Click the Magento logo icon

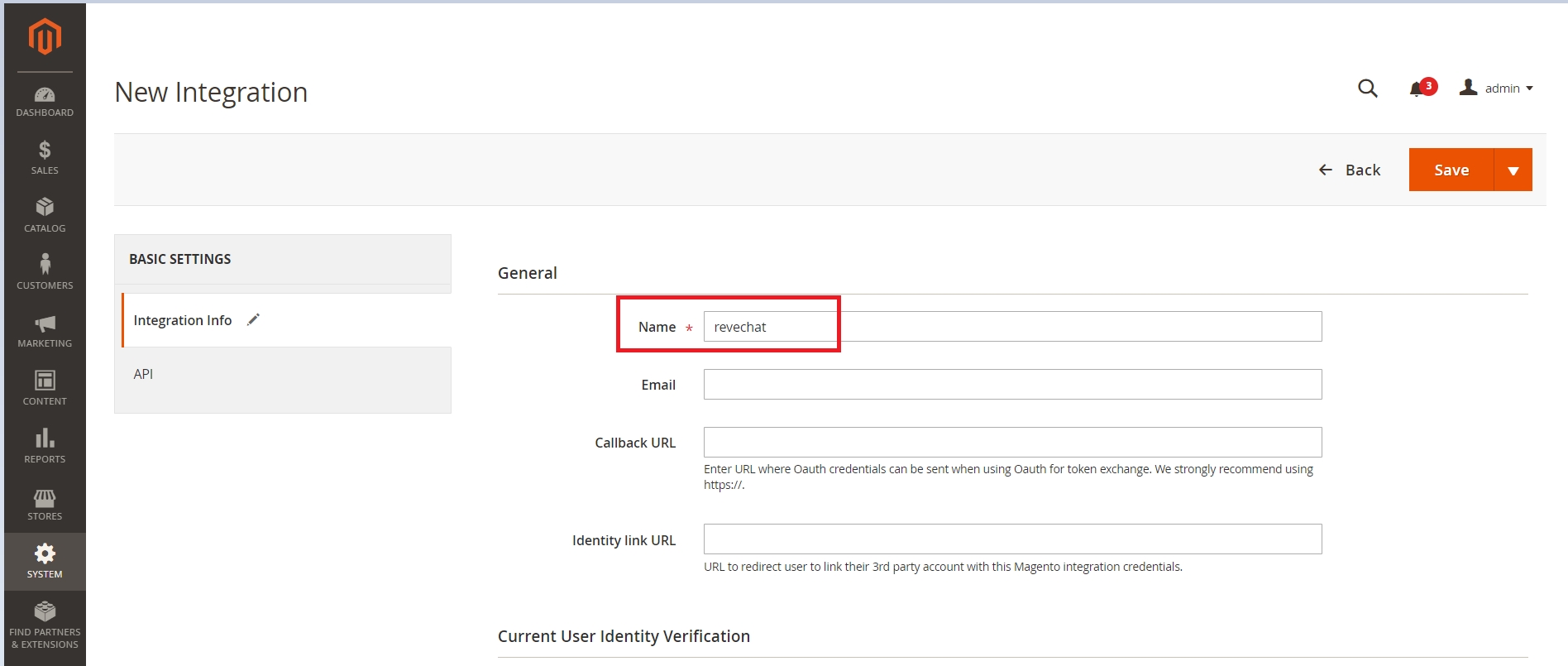[45, 37]
